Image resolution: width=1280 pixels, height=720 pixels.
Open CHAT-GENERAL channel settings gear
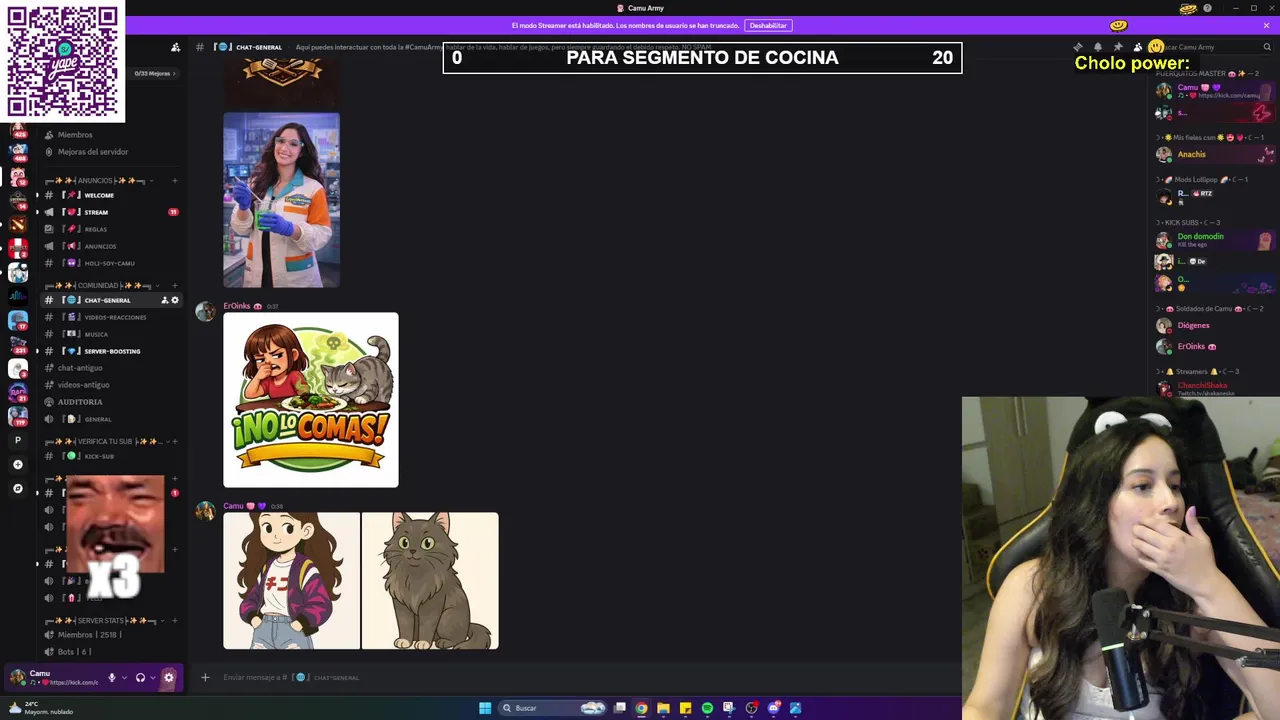[175, 300]
